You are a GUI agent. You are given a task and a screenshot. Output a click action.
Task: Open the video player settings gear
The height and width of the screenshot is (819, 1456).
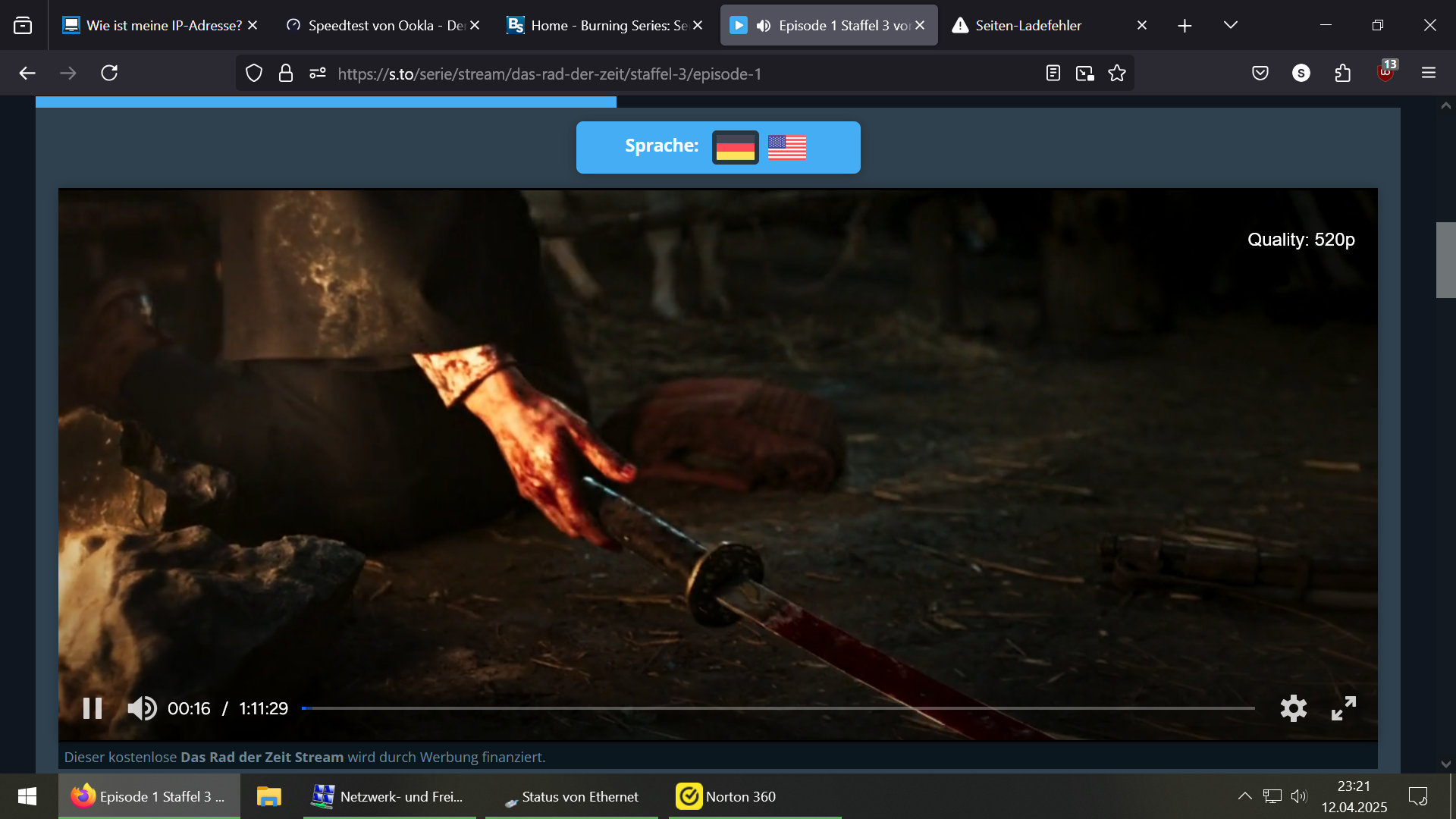pyautogui.click(x=1294, y=708)
